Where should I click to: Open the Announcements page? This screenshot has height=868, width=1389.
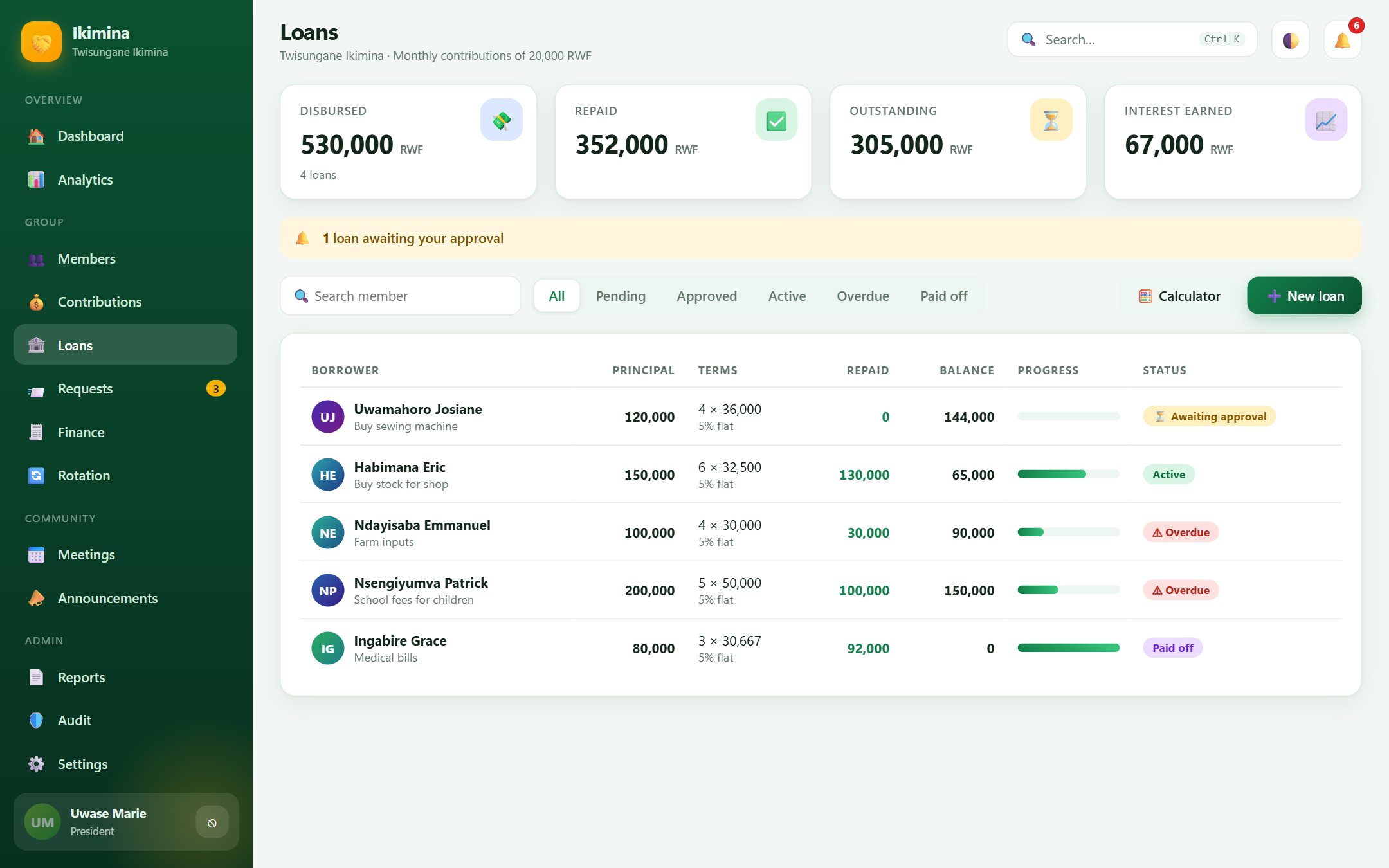[x=125, y=599]
